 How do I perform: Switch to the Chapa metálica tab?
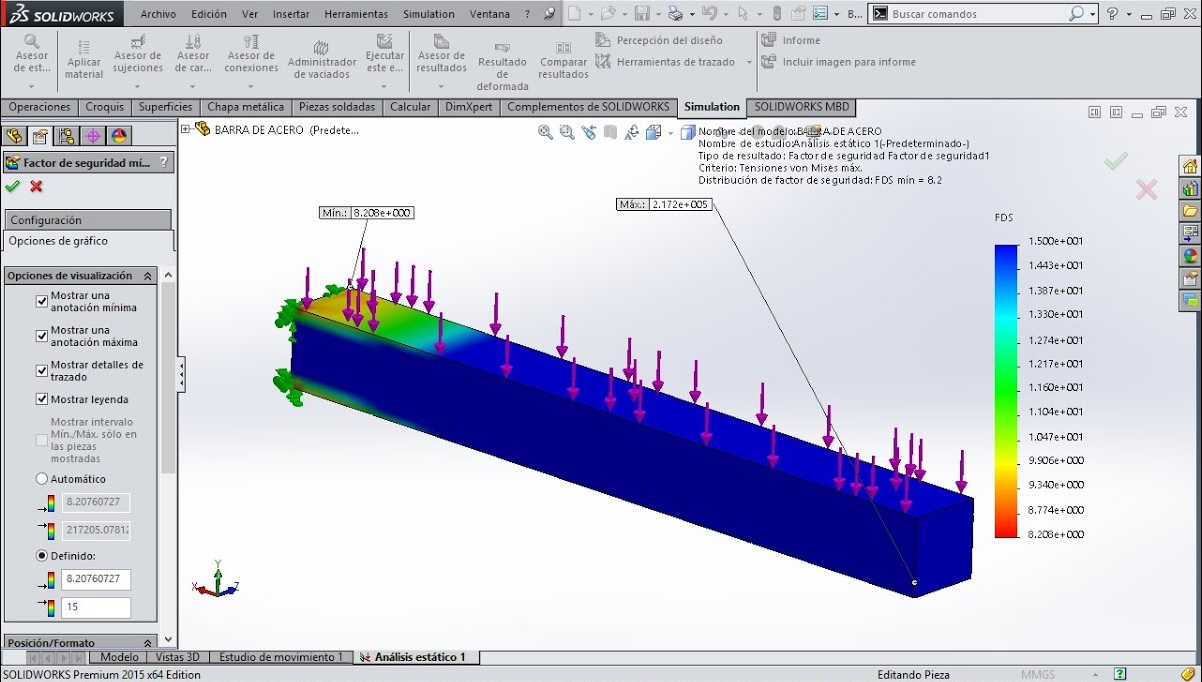coord(245,107)
